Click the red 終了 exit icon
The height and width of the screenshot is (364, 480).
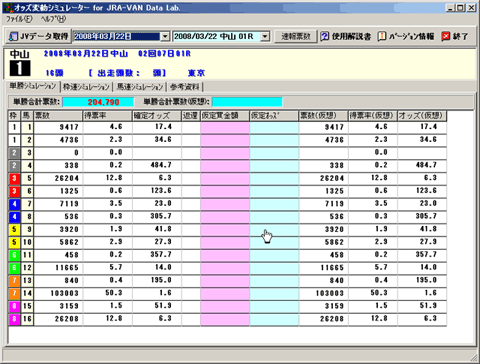point(446,36)
